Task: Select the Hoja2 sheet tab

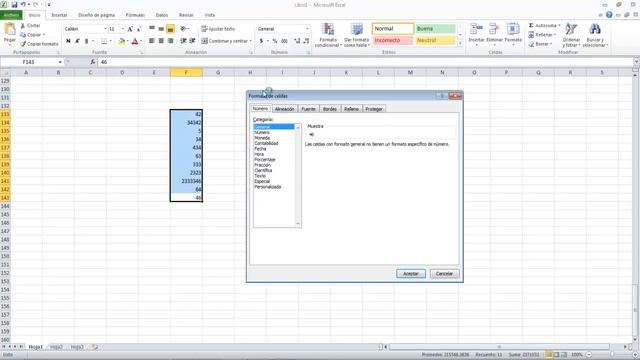Action: tap(56, 347)
